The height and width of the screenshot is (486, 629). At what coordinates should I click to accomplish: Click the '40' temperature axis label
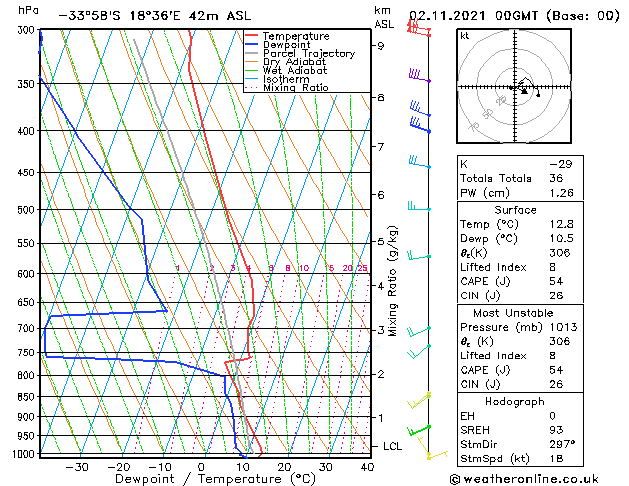tap(367, 467)
